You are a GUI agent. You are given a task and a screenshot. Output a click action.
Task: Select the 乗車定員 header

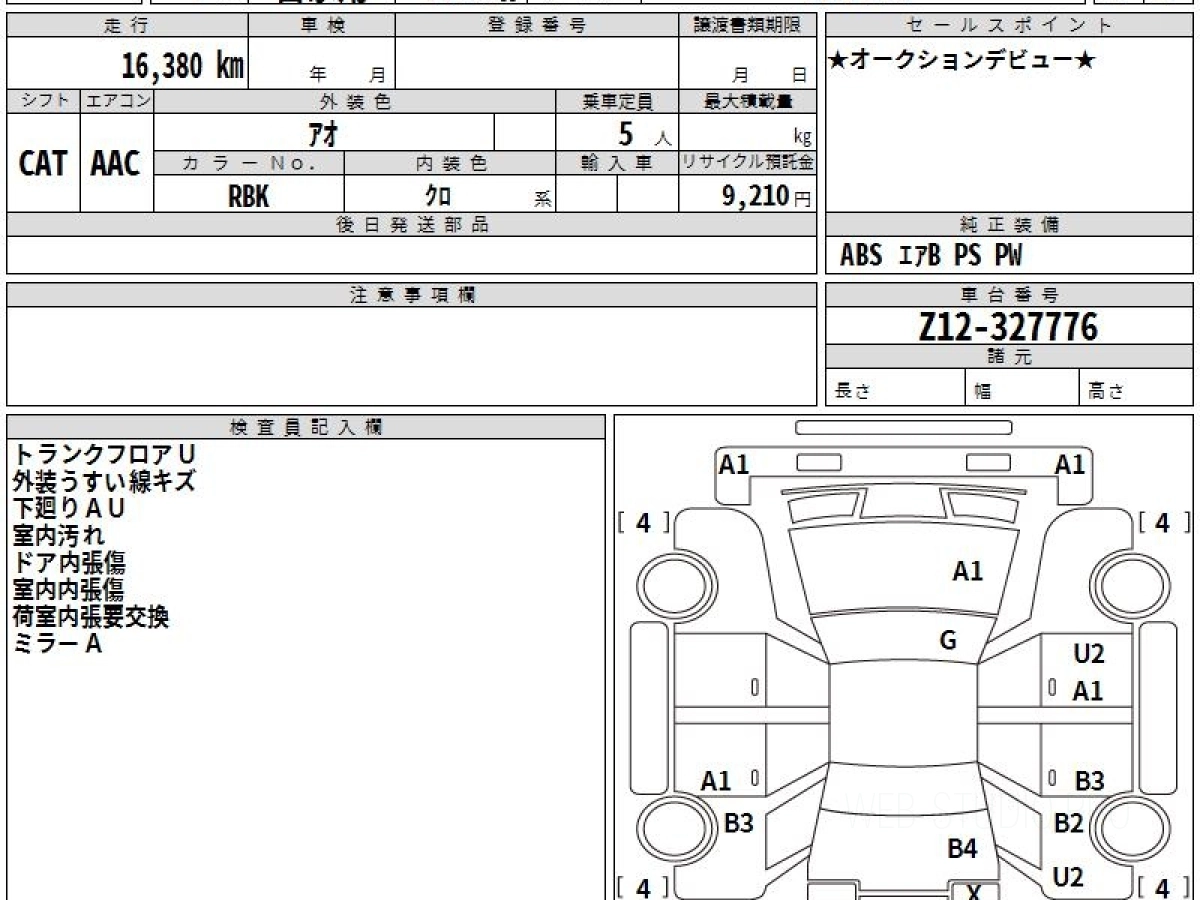tap(617, 101)
